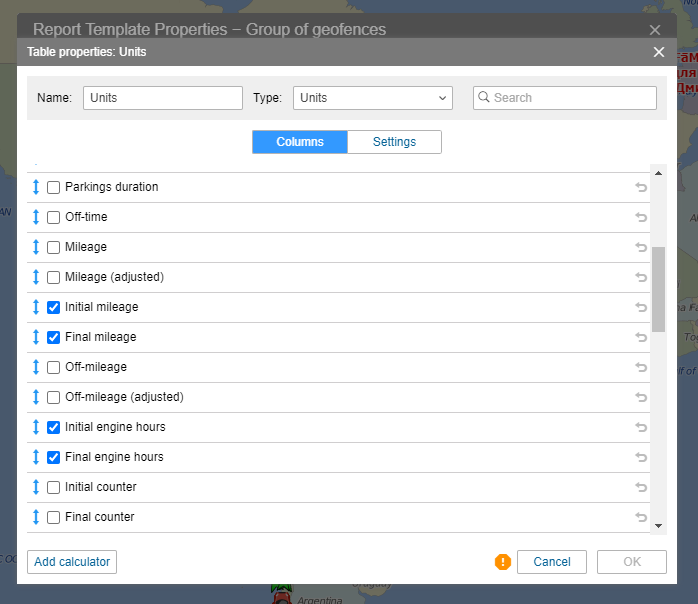Switch to the Settings tab

[394, 142]
